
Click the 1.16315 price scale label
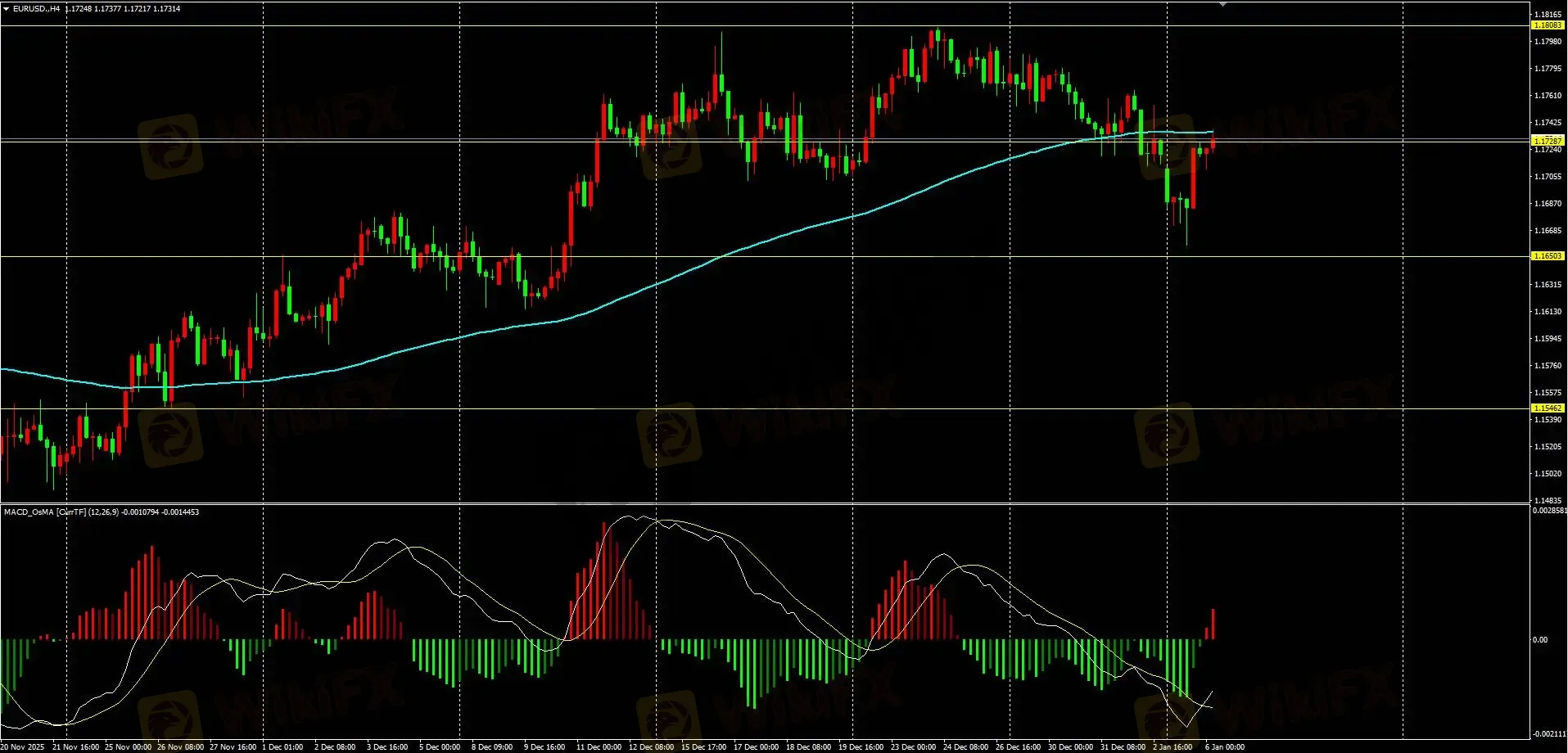[1548, 285]
